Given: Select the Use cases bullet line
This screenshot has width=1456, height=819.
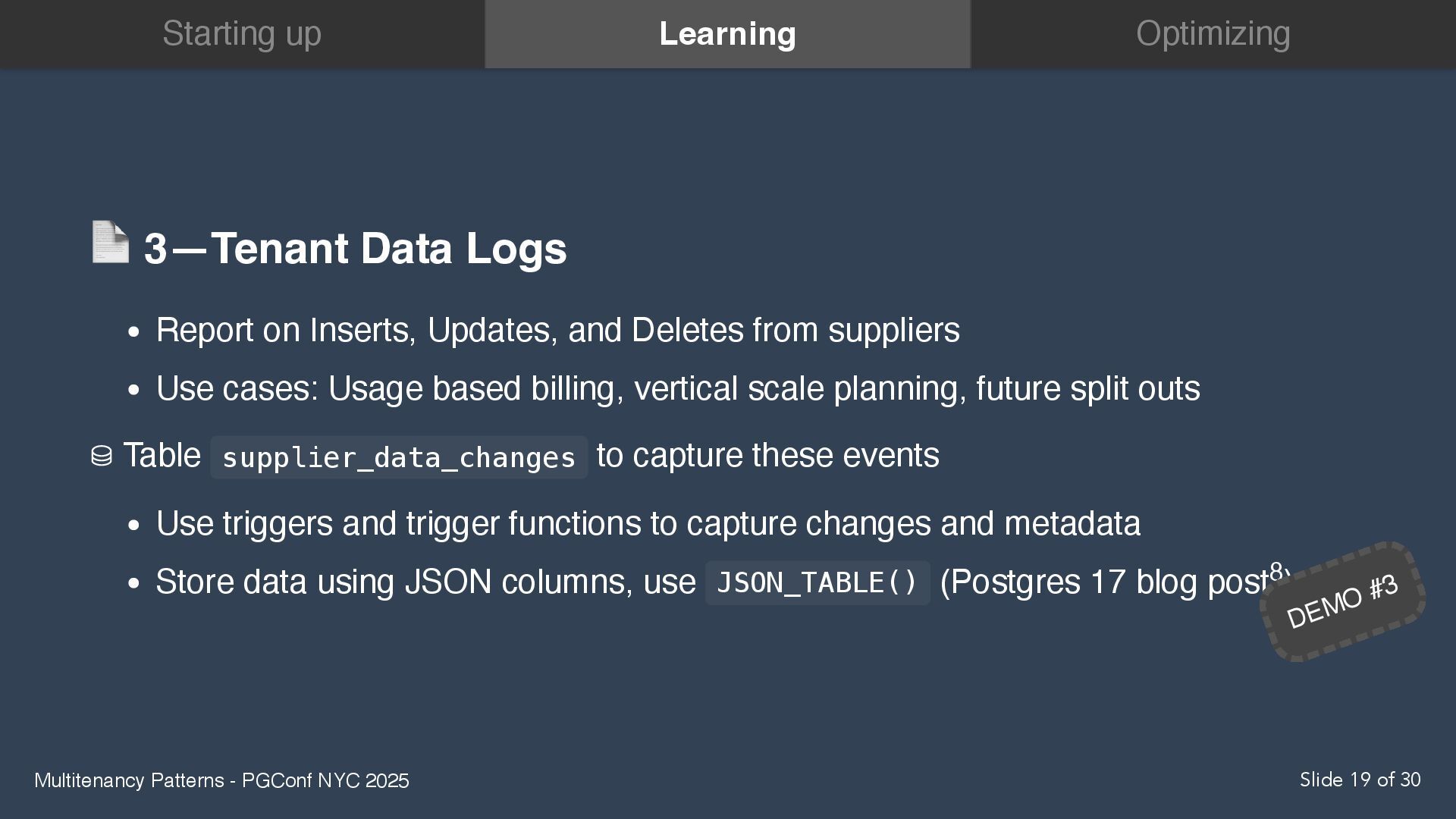Looking at the screenshot, I should [677, 389].
